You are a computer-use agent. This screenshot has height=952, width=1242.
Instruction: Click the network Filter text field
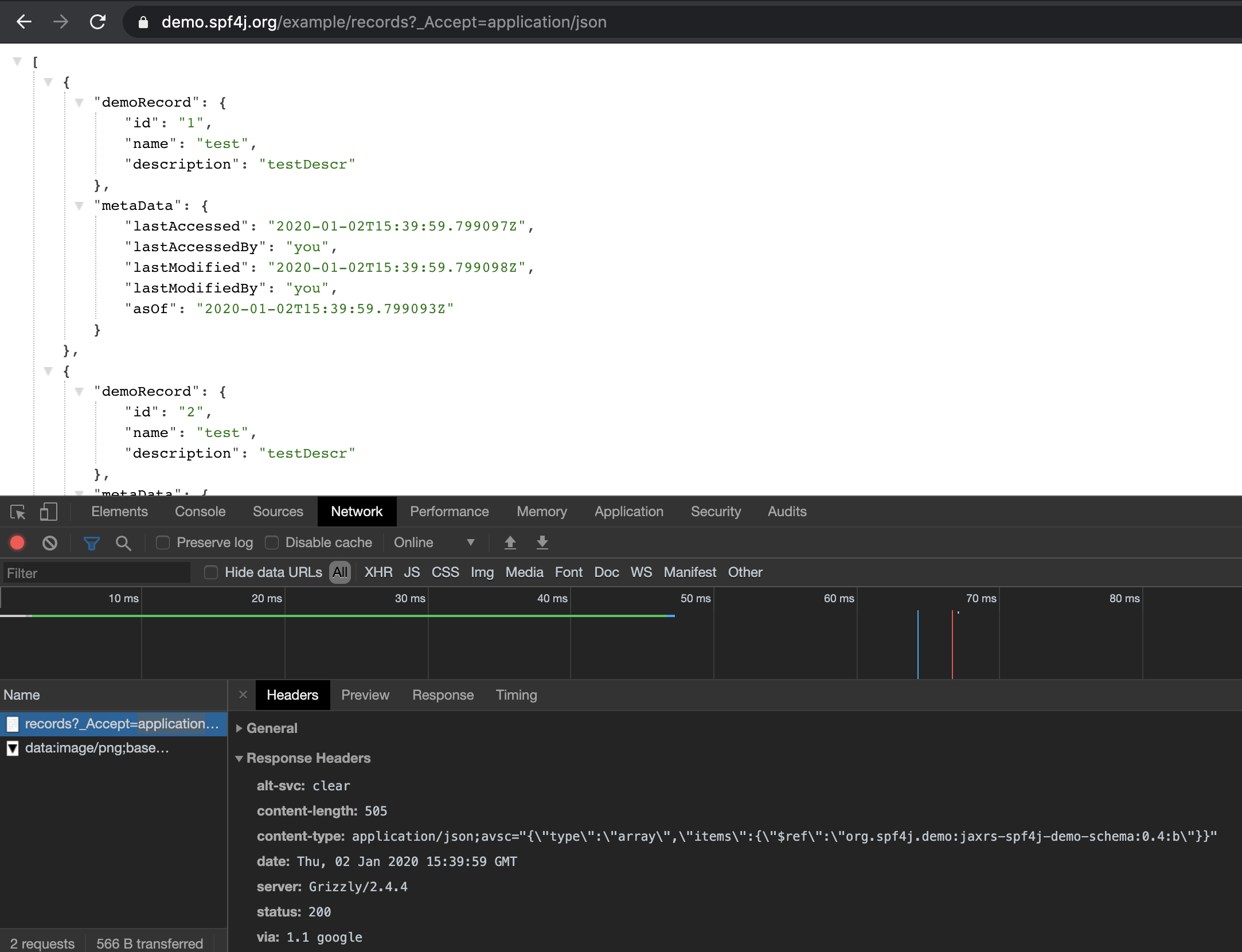pos(97,573)
